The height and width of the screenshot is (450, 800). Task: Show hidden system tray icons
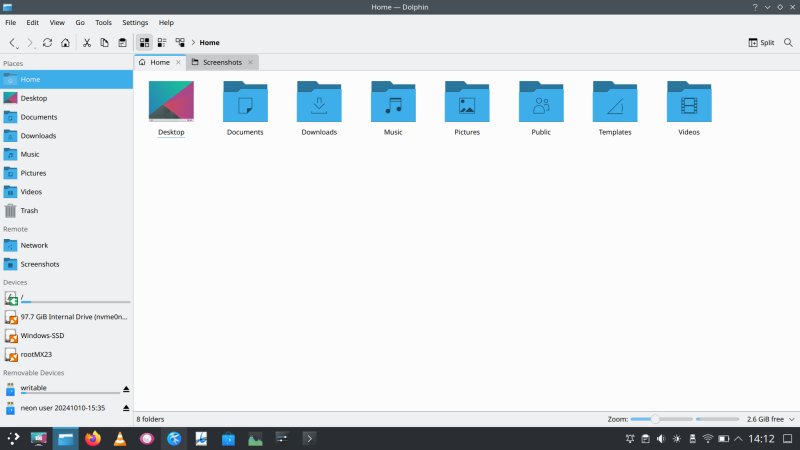[740, 438]
